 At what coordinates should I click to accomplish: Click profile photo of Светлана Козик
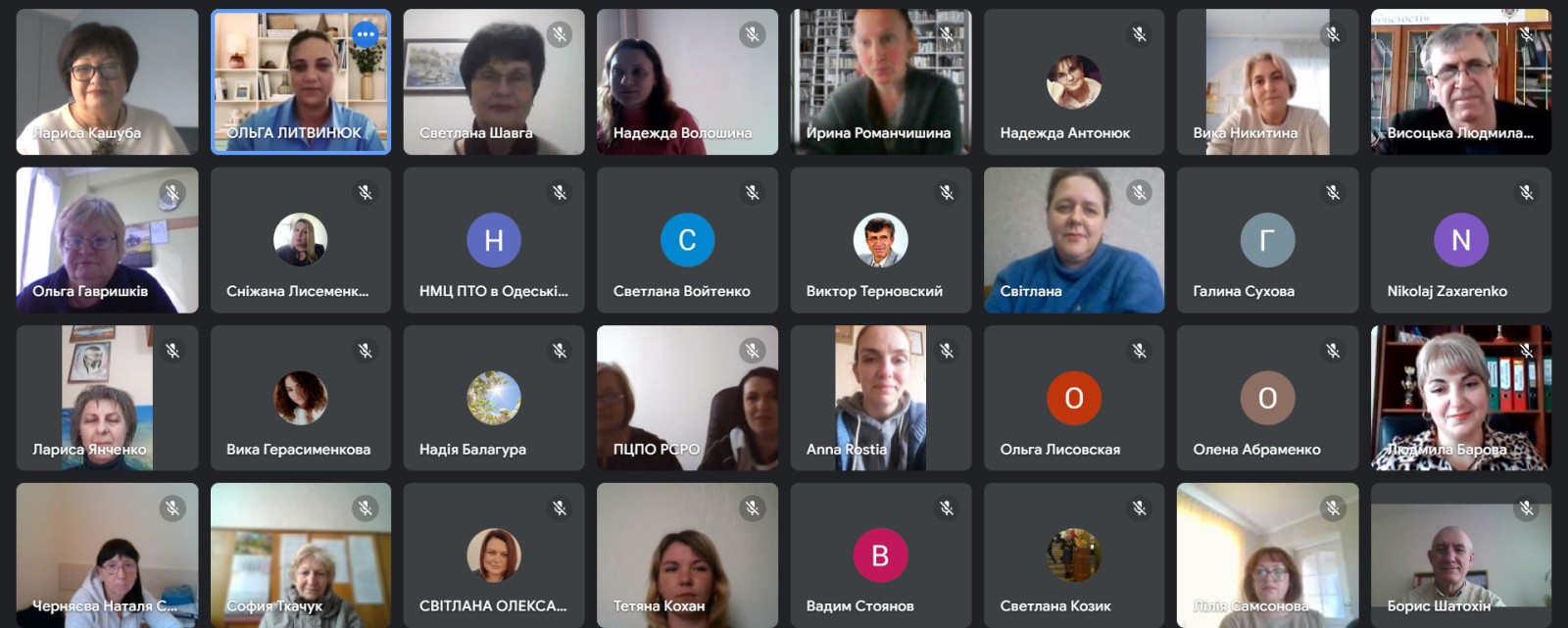pyautogui.click(x=1074, y=556)
